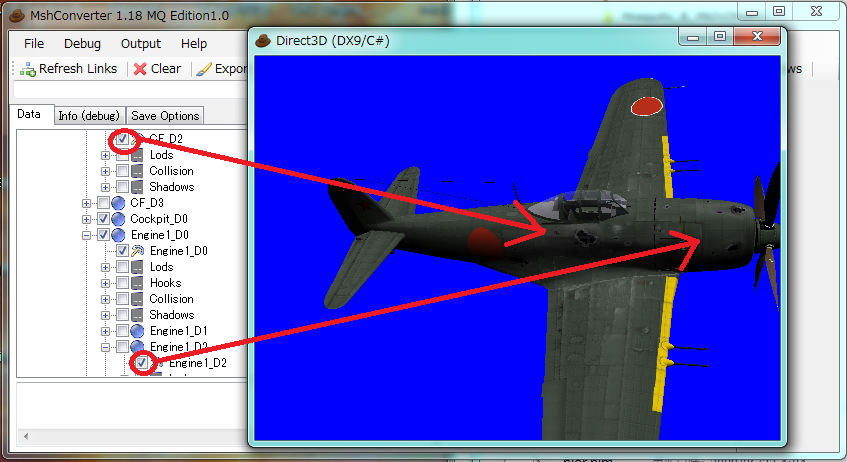Select the Hooks tree label

[165, 283]
